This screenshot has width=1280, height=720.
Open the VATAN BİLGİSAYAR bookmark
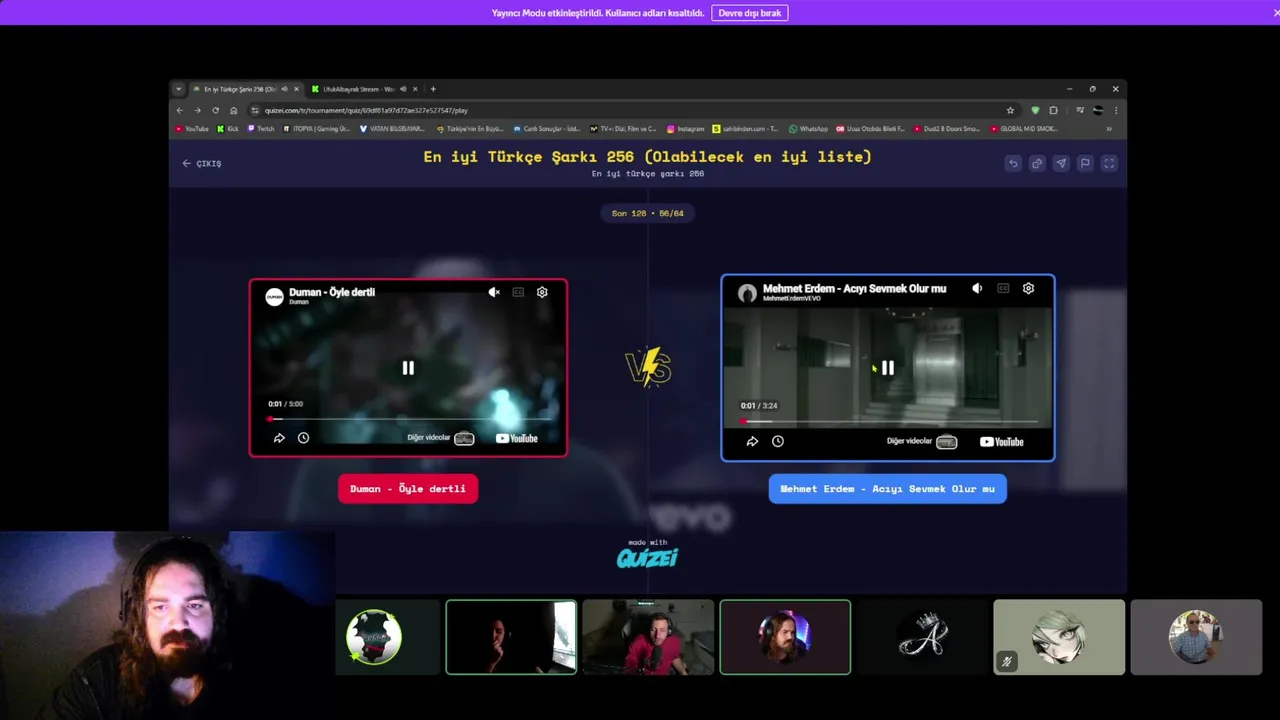click(x=392, y=129)
